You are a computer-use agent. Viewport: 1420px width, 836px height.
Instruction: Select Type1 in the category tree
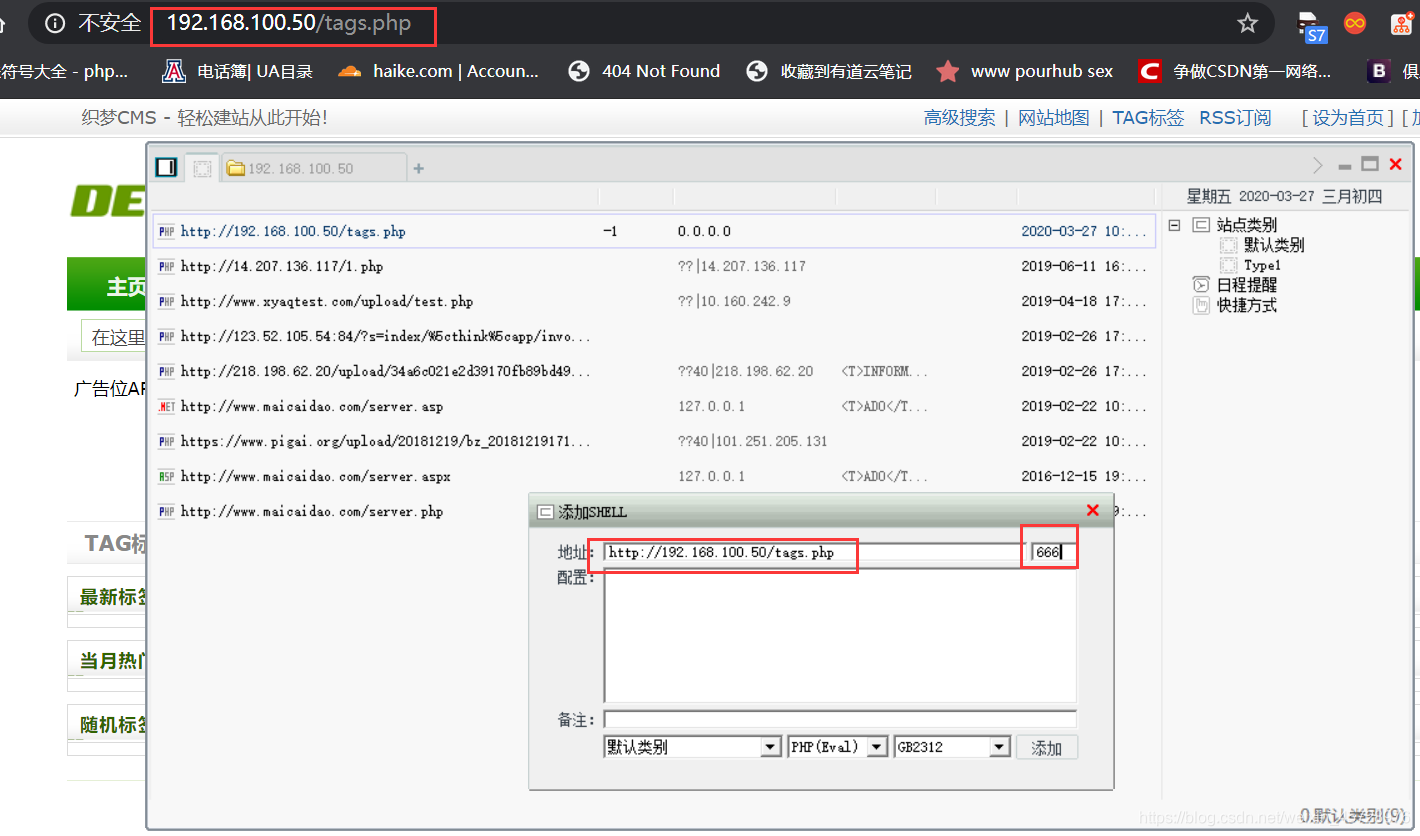[x=1262, y=265]
